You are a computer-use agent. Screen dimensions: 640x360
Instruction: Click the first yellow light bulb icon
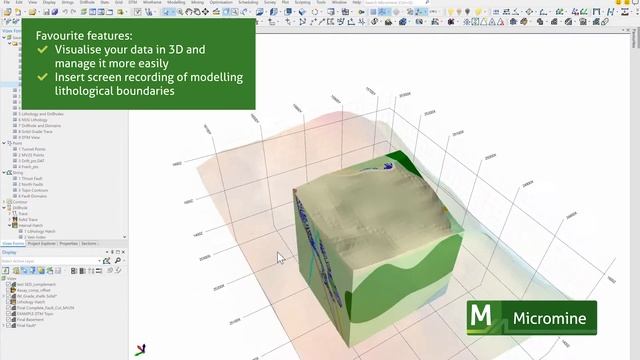(451, 12)
